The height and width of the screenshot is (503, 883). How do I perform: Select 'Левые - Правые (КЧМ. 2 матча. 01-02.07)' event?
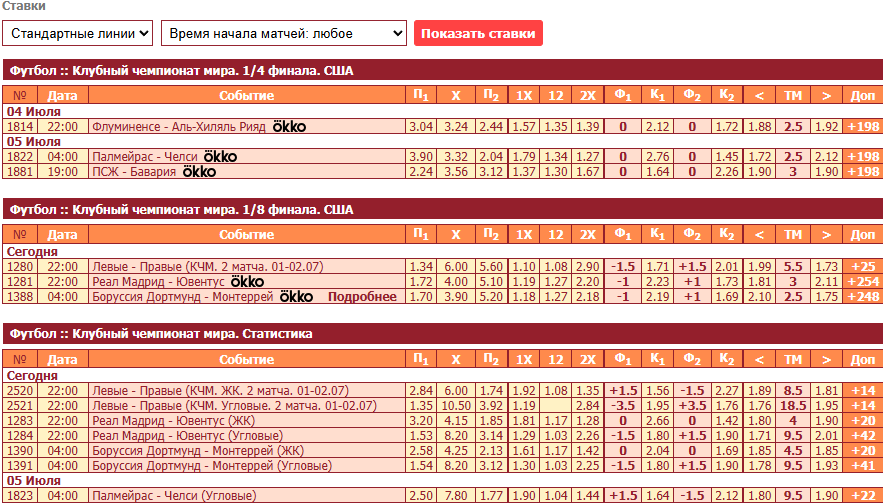[208, 266]
